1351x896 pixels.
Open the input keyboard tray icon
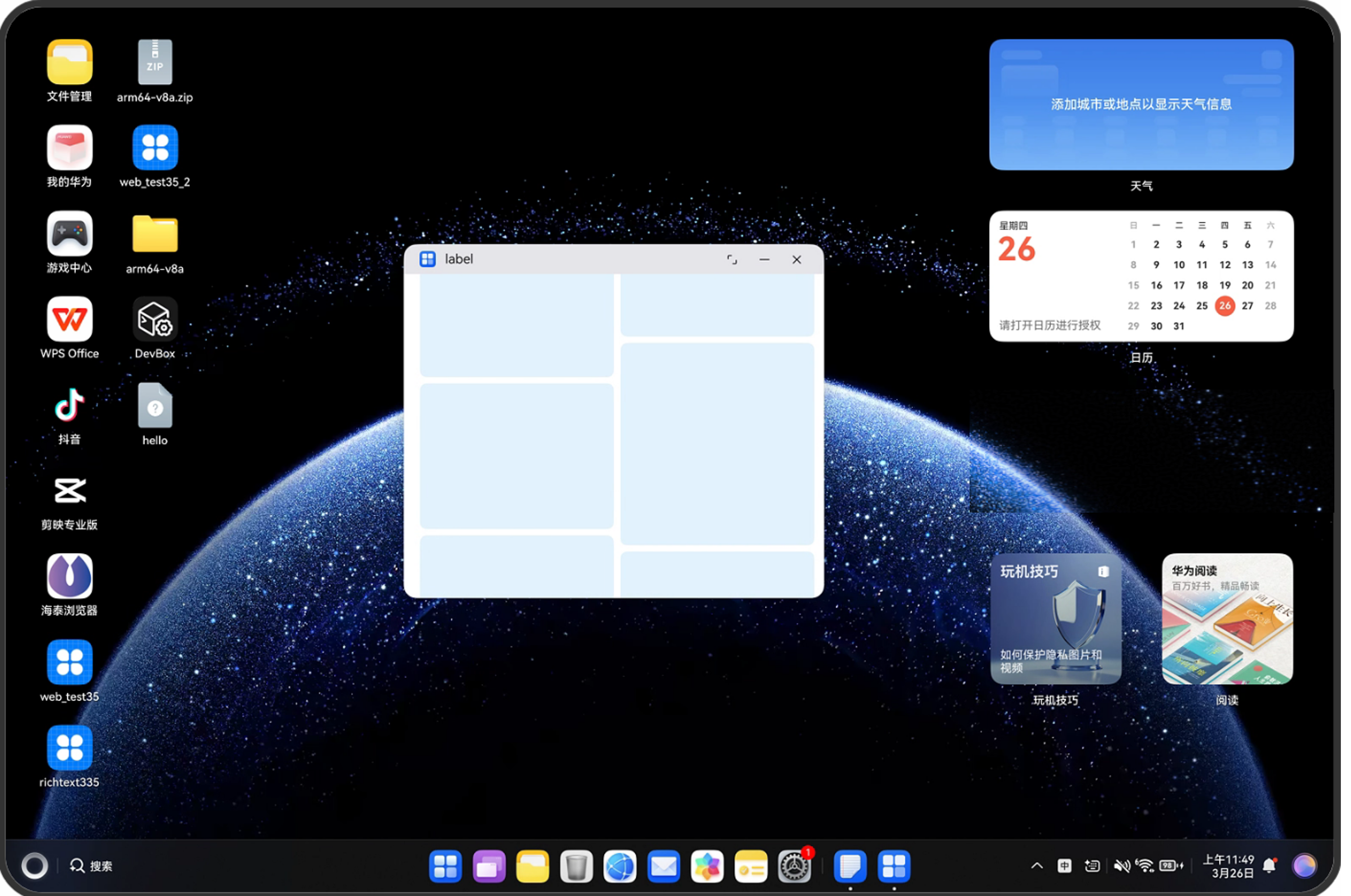pos(1092,866)
